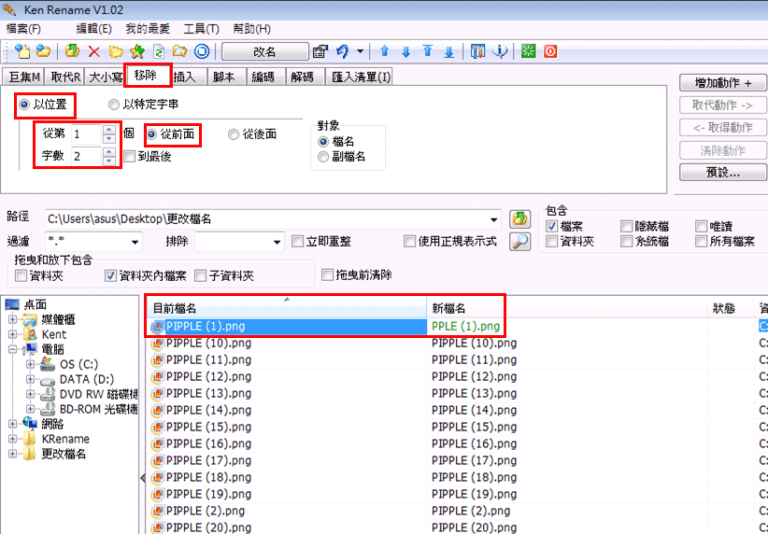Screen dimensions: 768x534
Task: Open the 路徑 path dropdown
Action: tap(494, 219)
